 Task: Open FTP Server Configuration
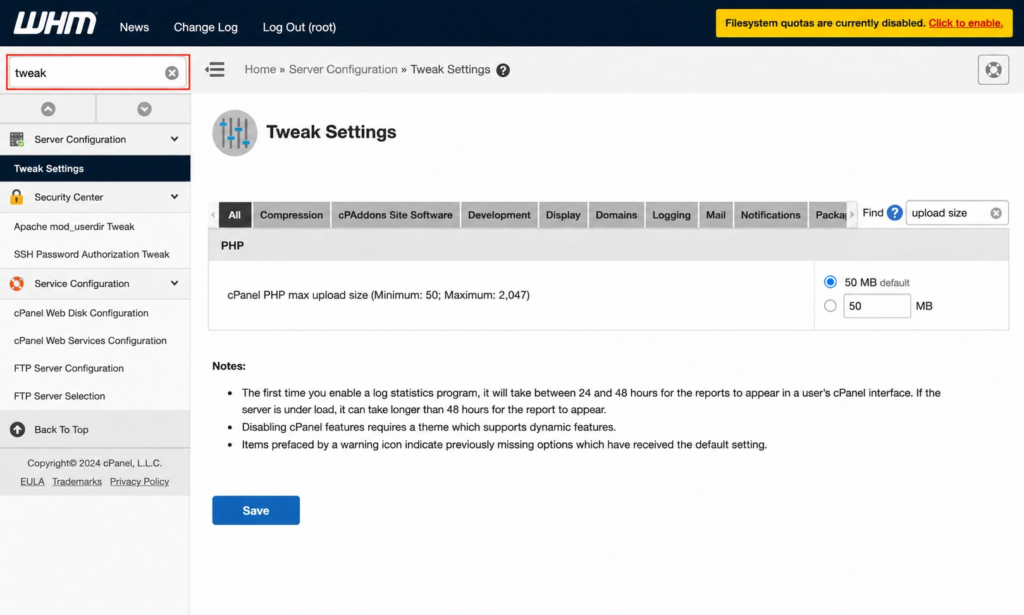(x=69, y=368)
